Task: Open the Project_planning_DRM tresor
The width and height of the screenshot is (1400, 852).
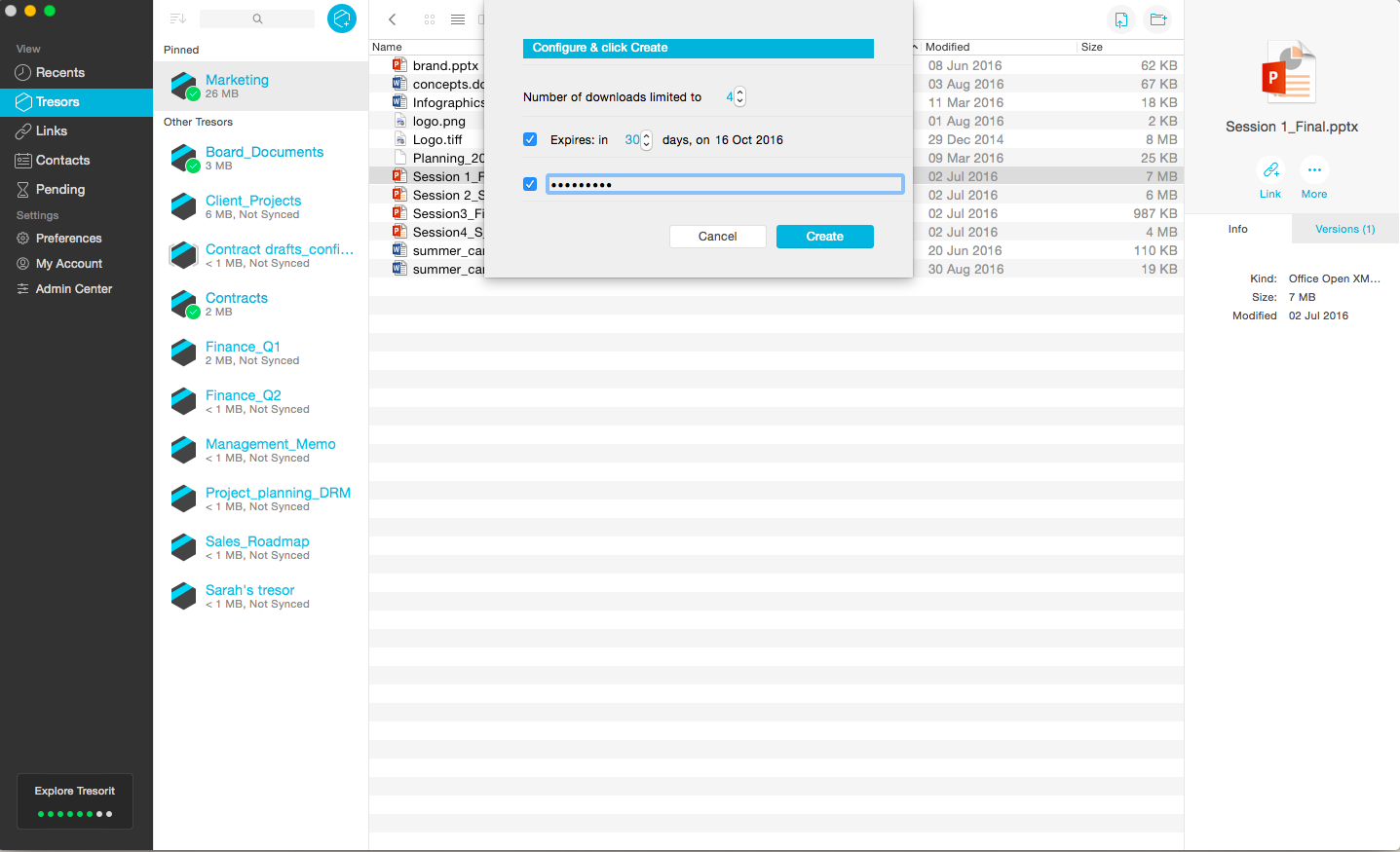Action: [261, 499]
